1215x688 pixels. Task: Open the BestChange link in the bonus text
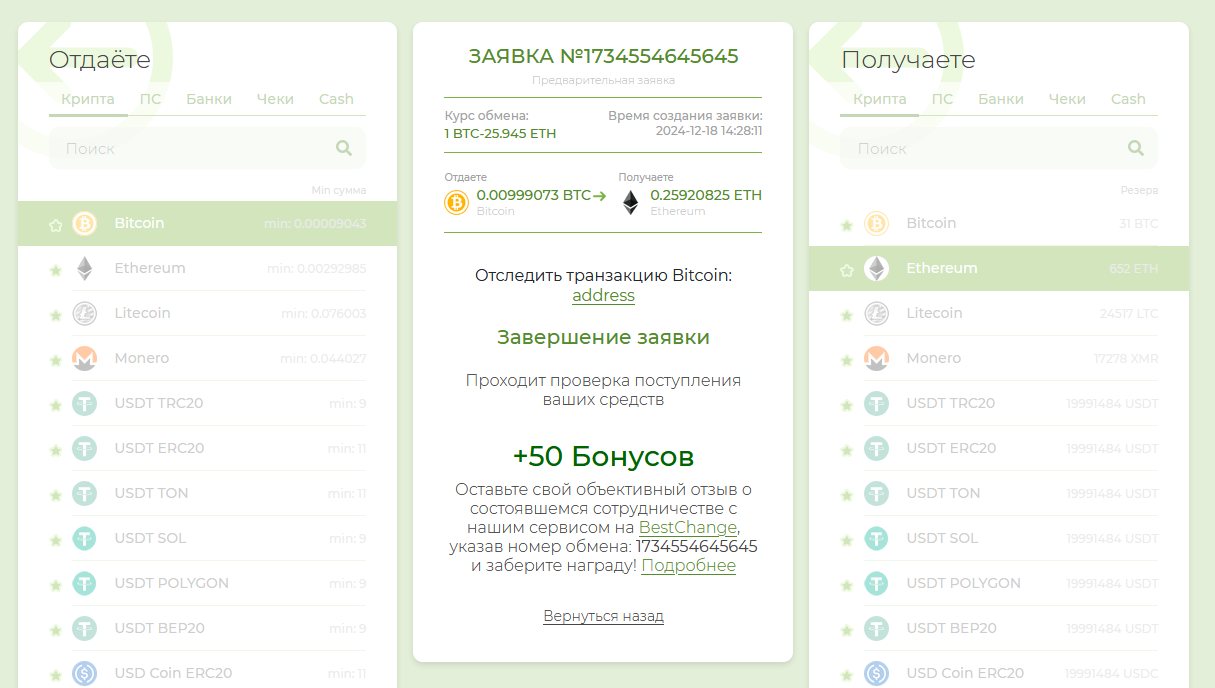(x=688, y=527)
